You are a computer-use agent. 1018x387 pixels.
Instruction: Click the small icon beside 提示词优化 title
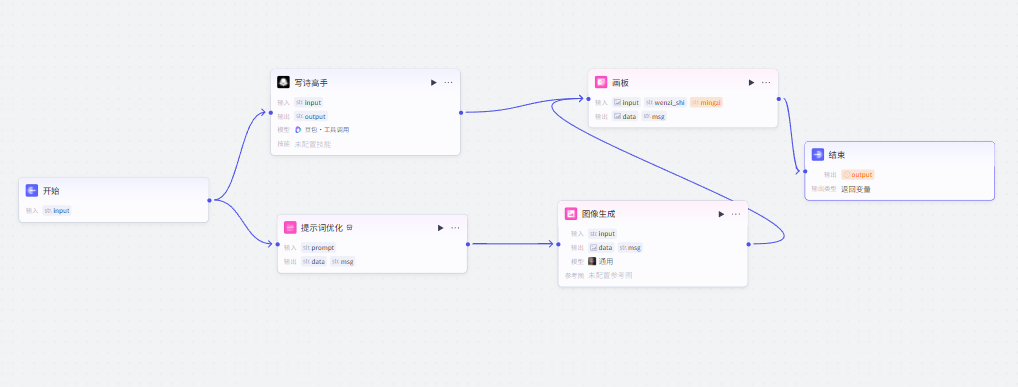click(349, 228)
